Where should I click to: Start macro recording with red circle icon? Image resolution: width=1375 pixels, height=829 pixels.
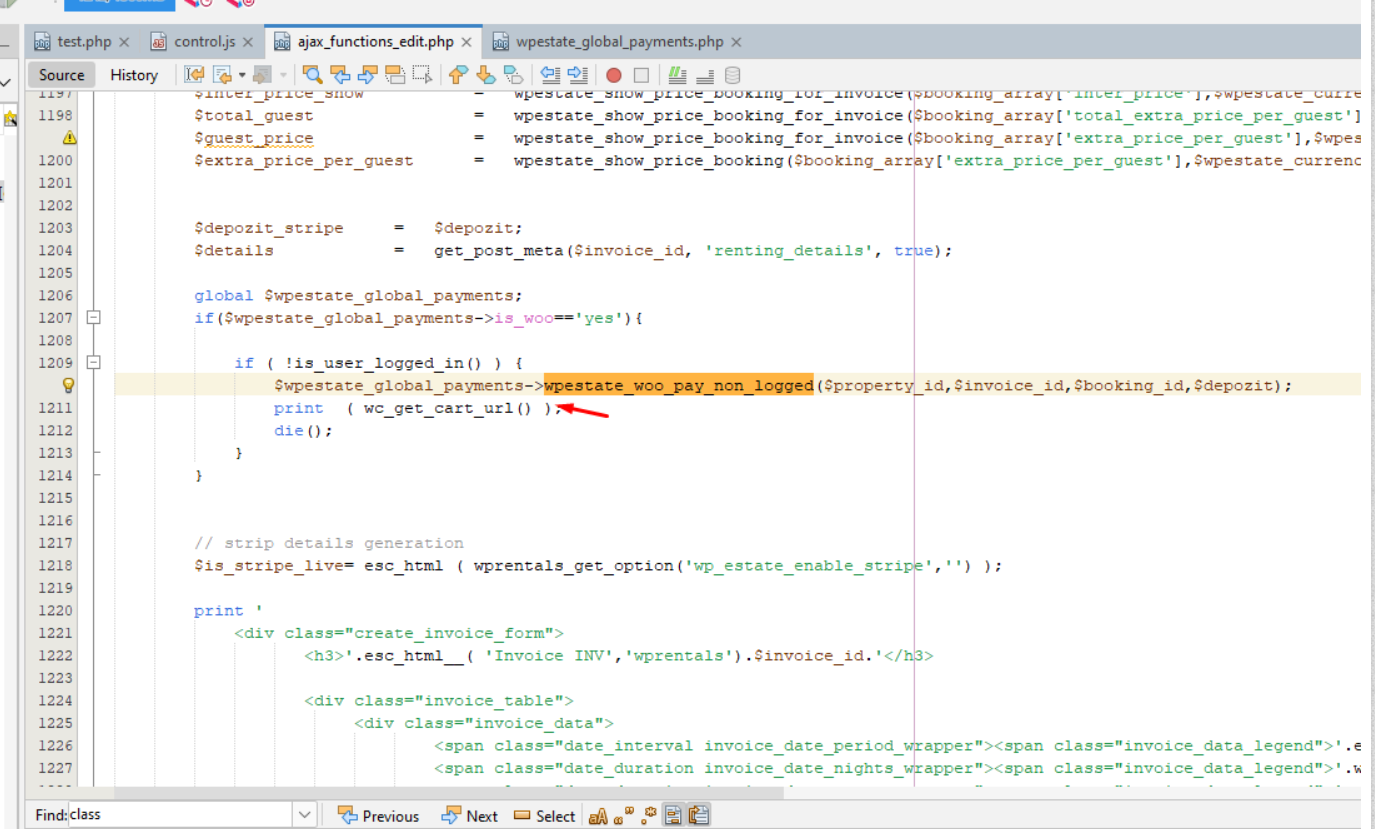[614, 75]
